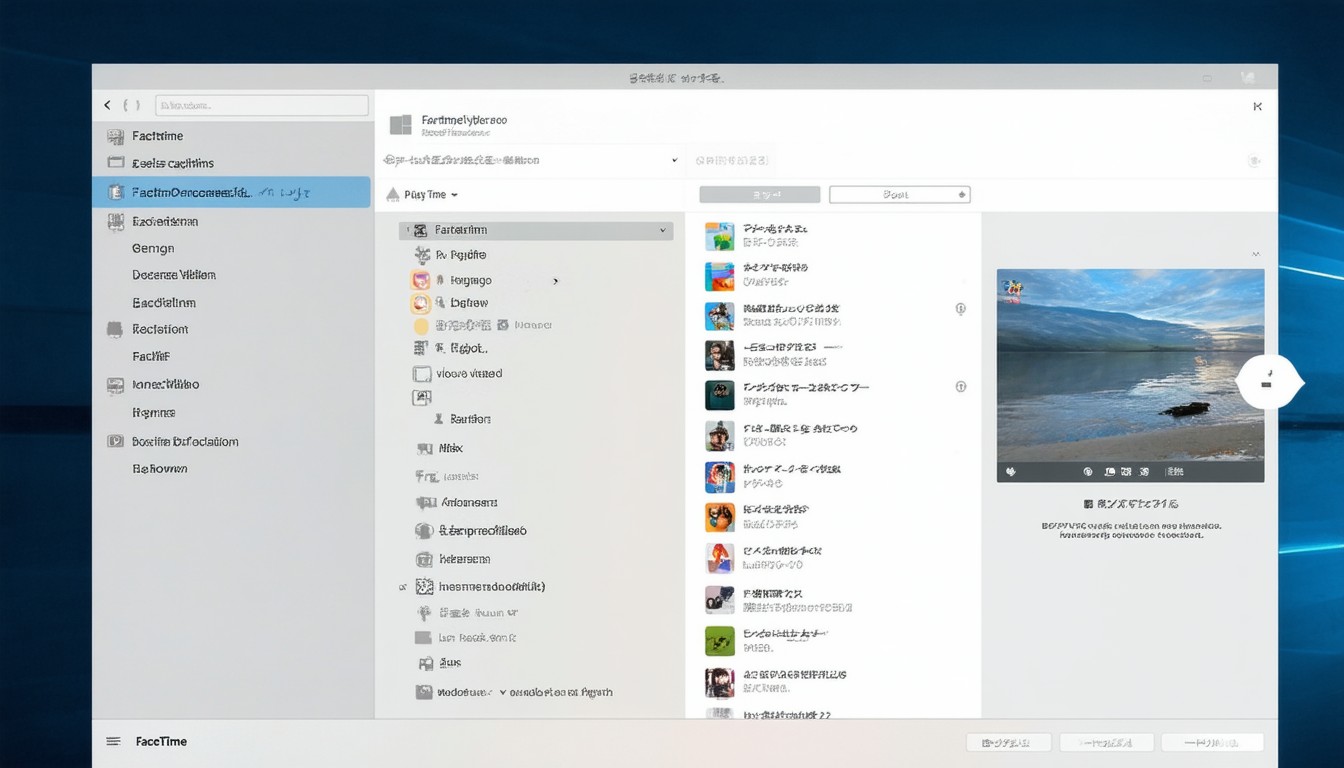The image size is (1344, 768).
Task: Click the yellow circle swatch in the tree
Action: coord(421,326)
